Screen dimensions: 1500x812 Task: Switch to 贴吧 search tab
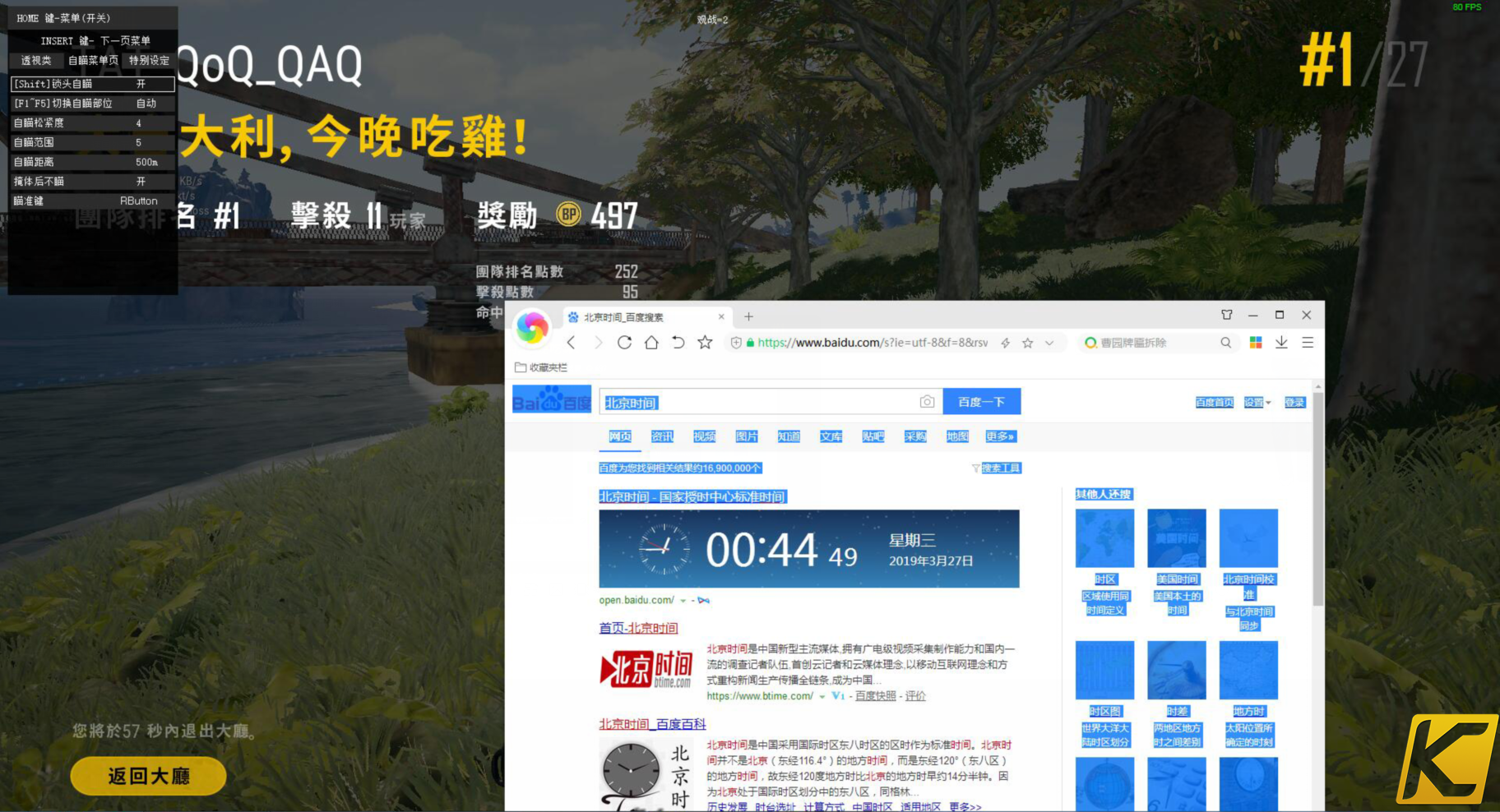(873, 436)
